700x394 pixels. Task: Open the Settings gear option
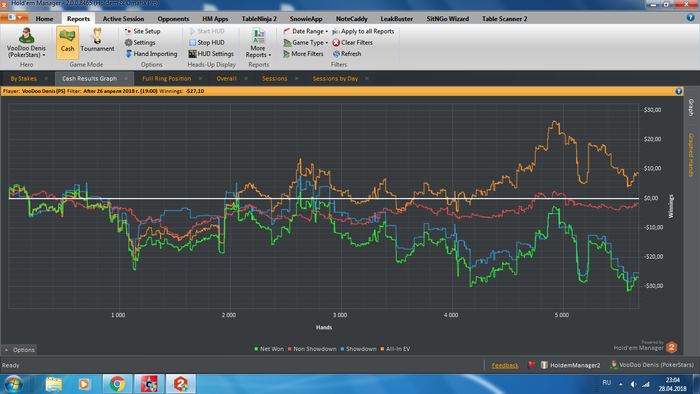pyautogui.click(x=140, y=42)
